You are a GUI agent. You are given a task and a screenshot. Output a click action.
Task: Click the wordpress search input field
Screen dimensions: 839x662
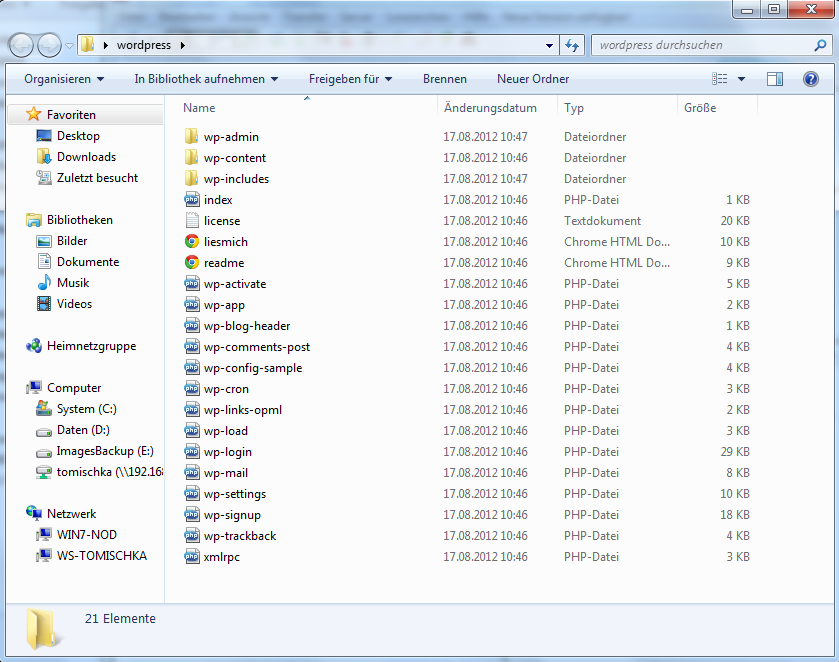pos(700,45)
